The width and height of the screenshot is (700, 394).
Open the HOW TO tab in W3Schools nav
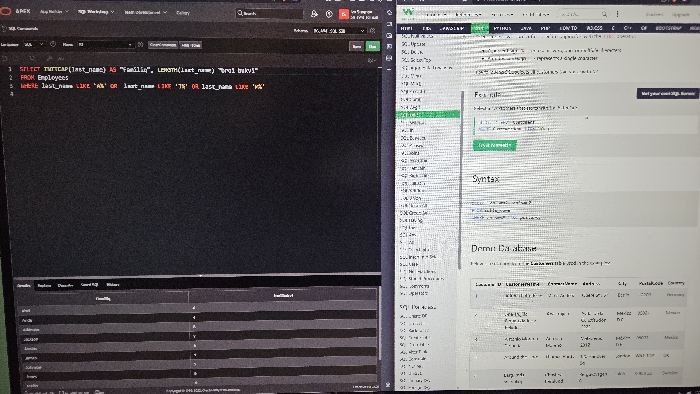pos(568,28)
